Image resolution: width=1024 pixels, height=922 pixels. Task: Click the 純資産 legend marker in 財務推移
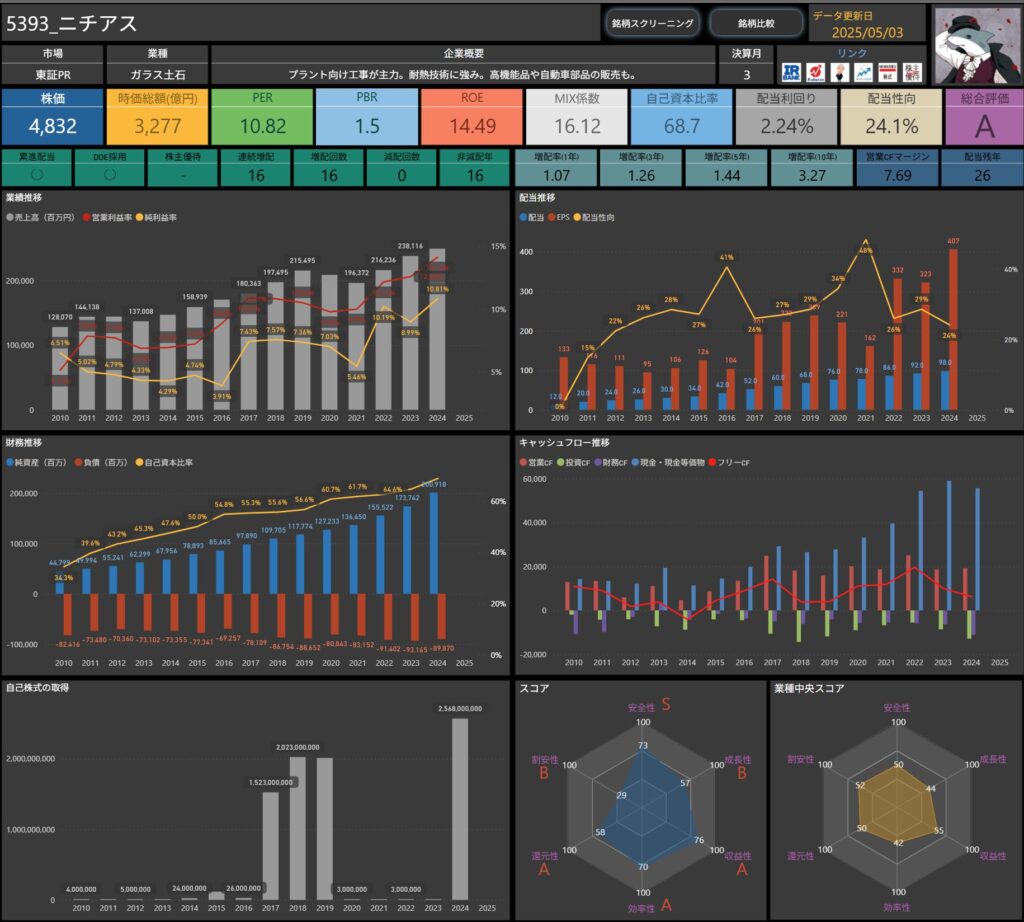[10, 462]
